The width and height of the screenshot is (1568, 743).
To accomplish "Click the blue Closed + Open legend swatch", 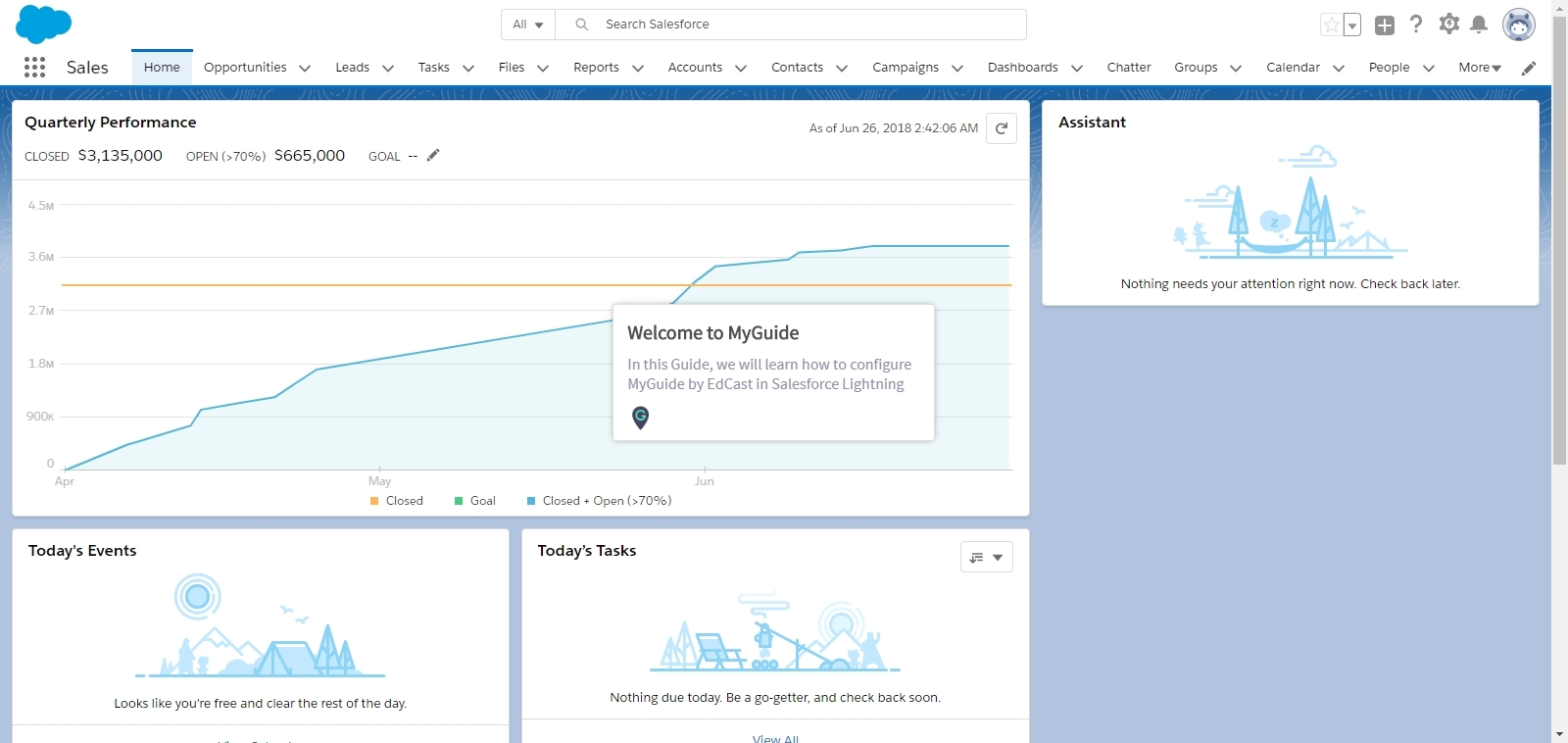I will (x=531, y=501).
